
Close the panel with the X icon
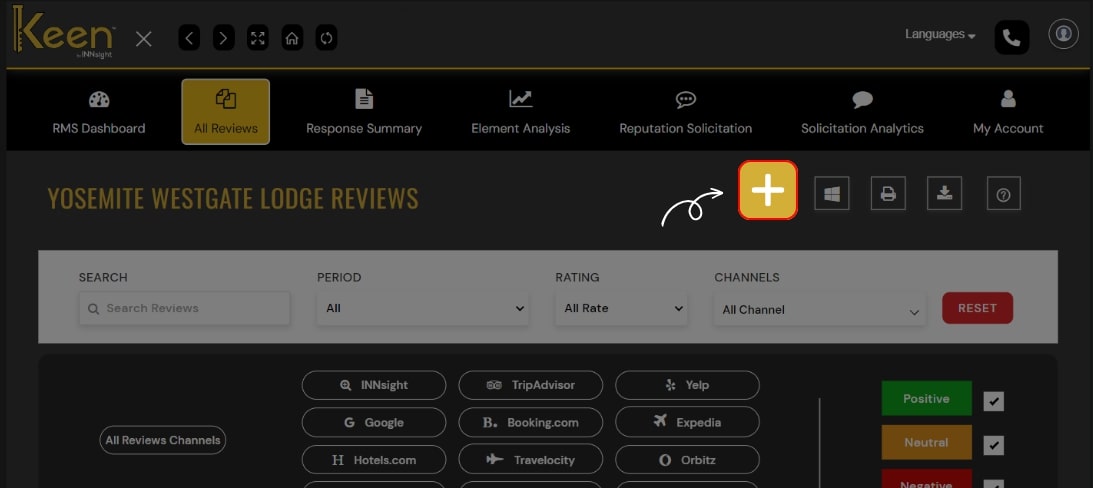pyautogui.click(x=144, y=38)
